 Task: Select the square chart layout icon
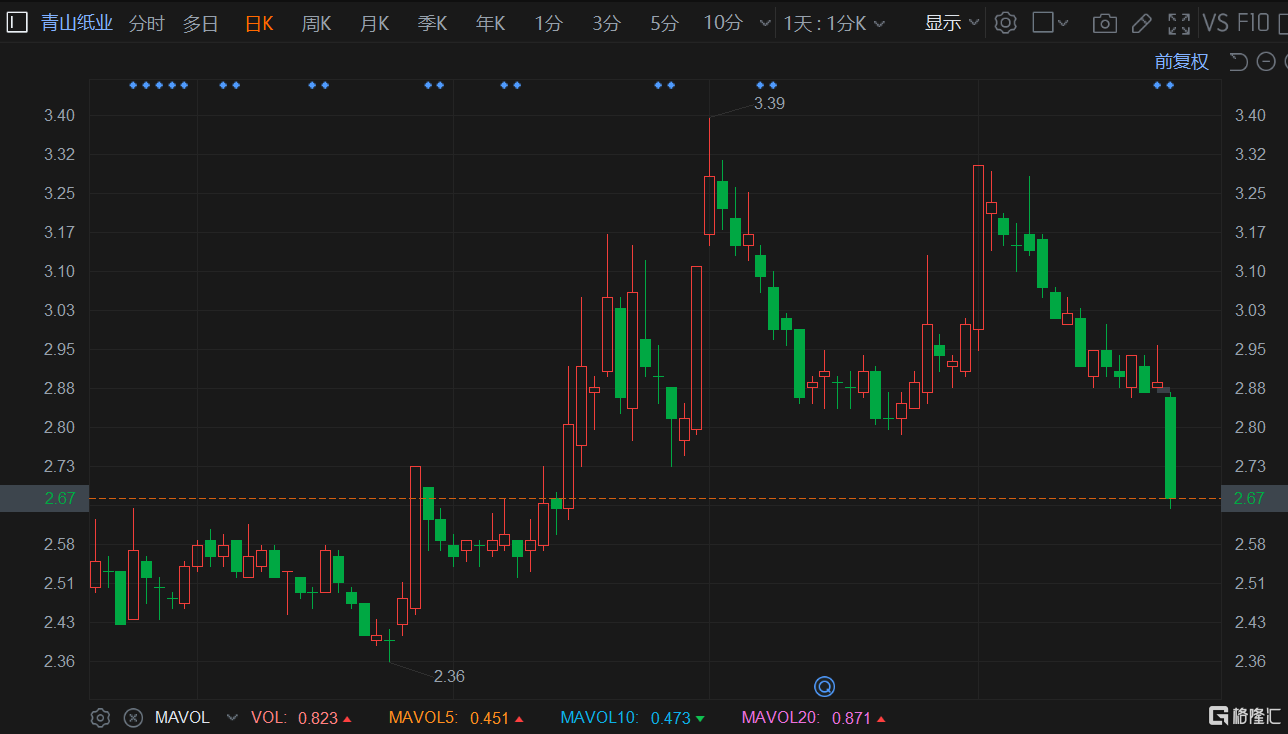(1042, 22)
